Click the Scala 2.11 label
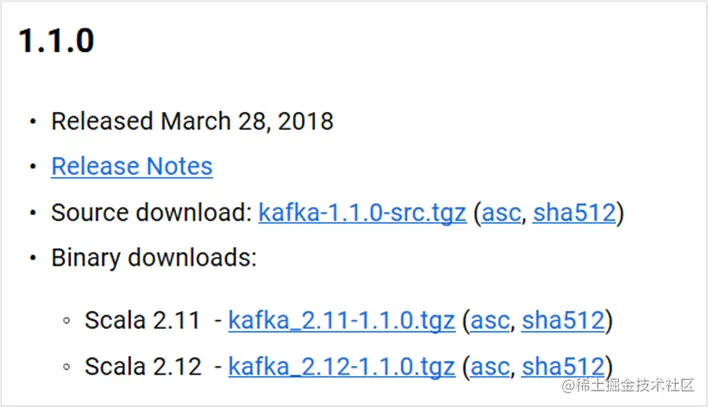 click(x=141, y=321)
